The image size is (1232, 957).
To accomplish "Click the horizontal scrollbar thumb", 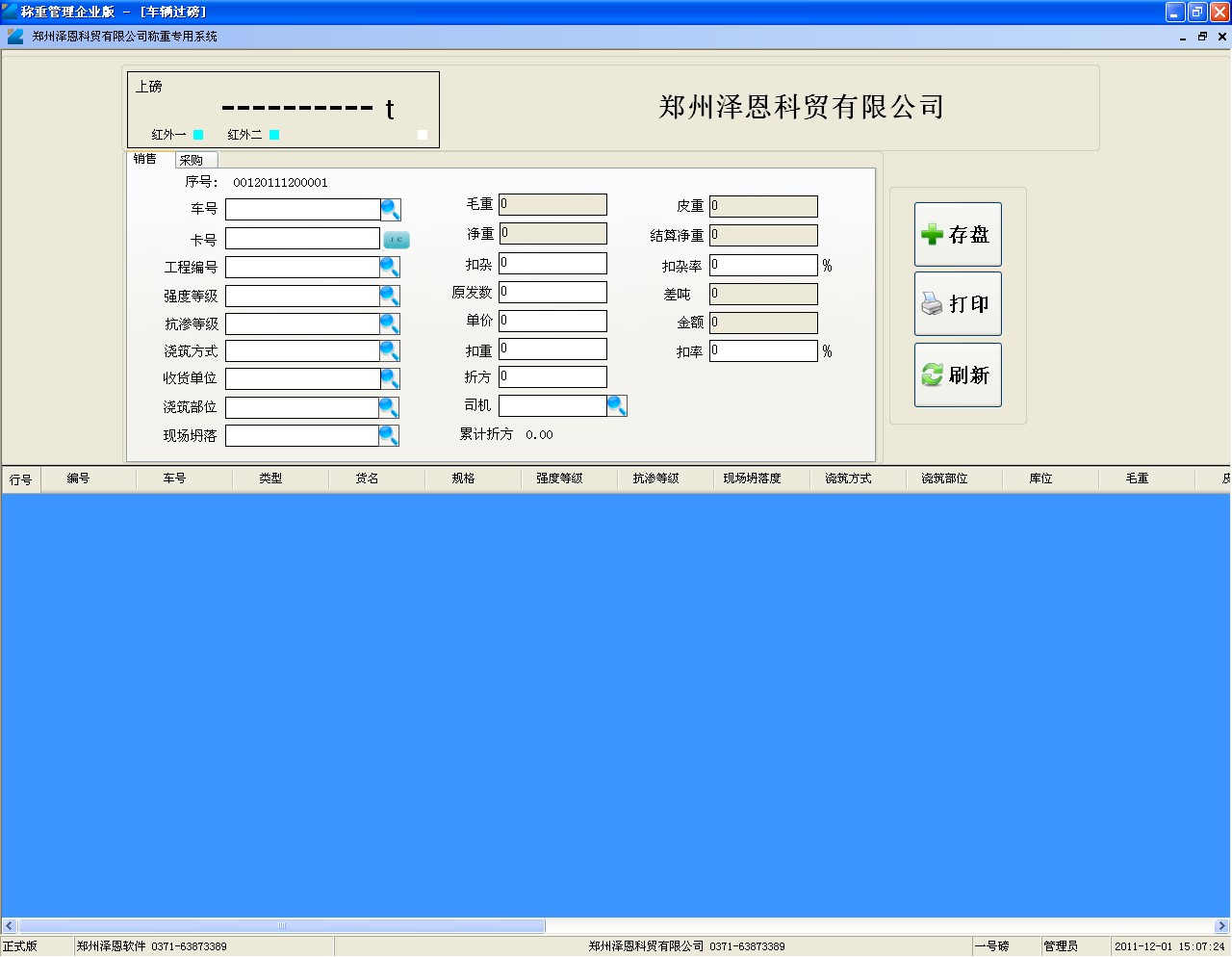I will (281, 926).
